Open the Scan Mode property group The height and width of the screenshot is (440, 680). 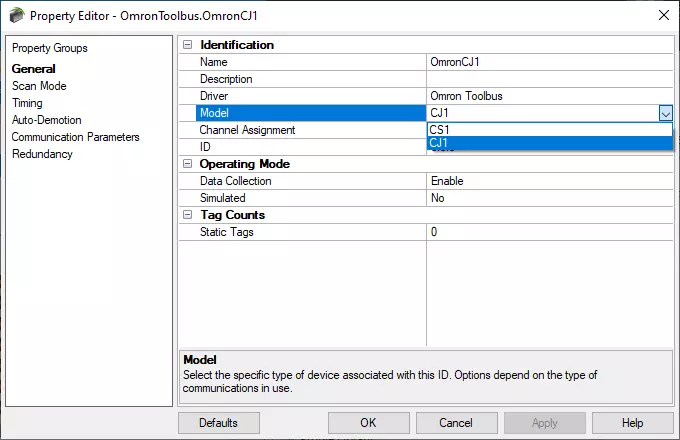pos(39,86)
